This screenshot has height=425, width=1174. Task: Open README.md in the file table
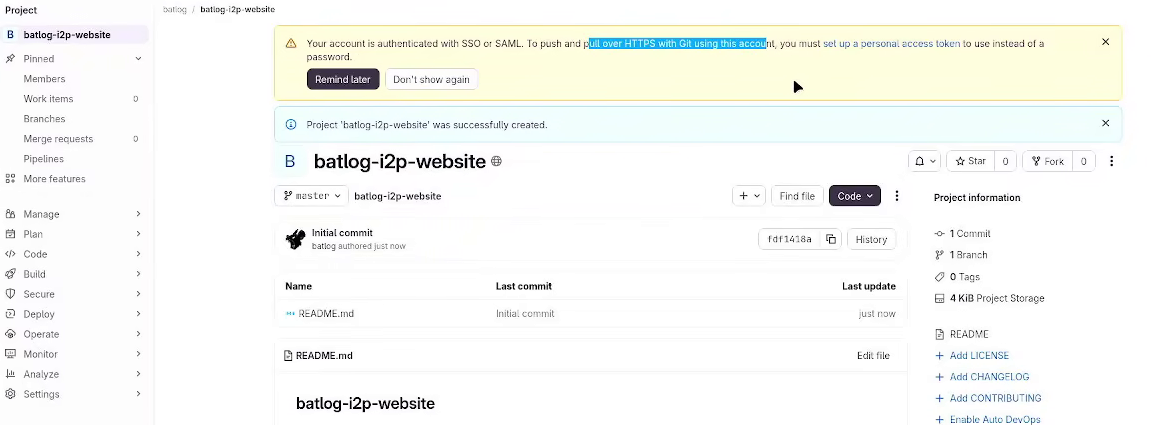coord(326,314)
